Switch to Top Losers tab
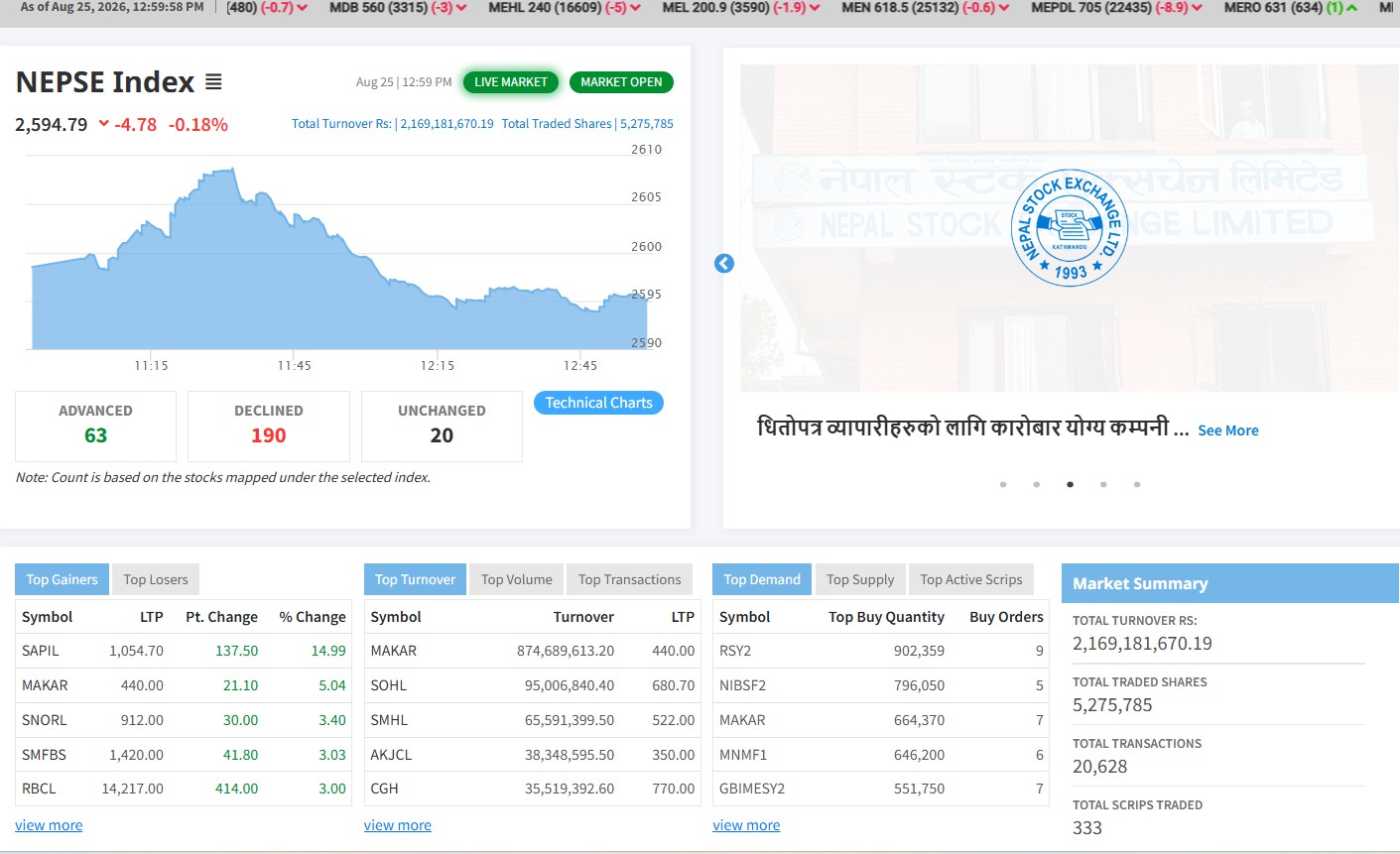 coord(156,579)
